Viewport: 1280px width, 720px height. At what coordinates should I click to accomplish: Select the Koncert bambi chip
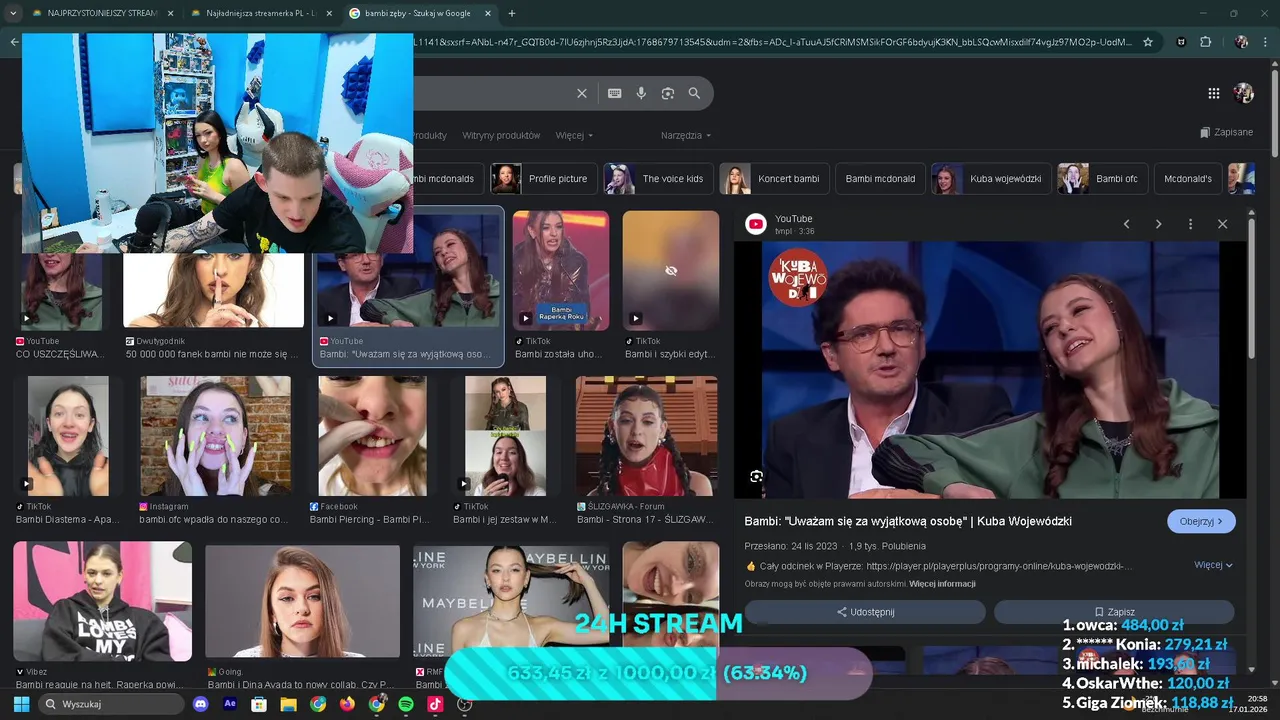click(x=774, y=179)
